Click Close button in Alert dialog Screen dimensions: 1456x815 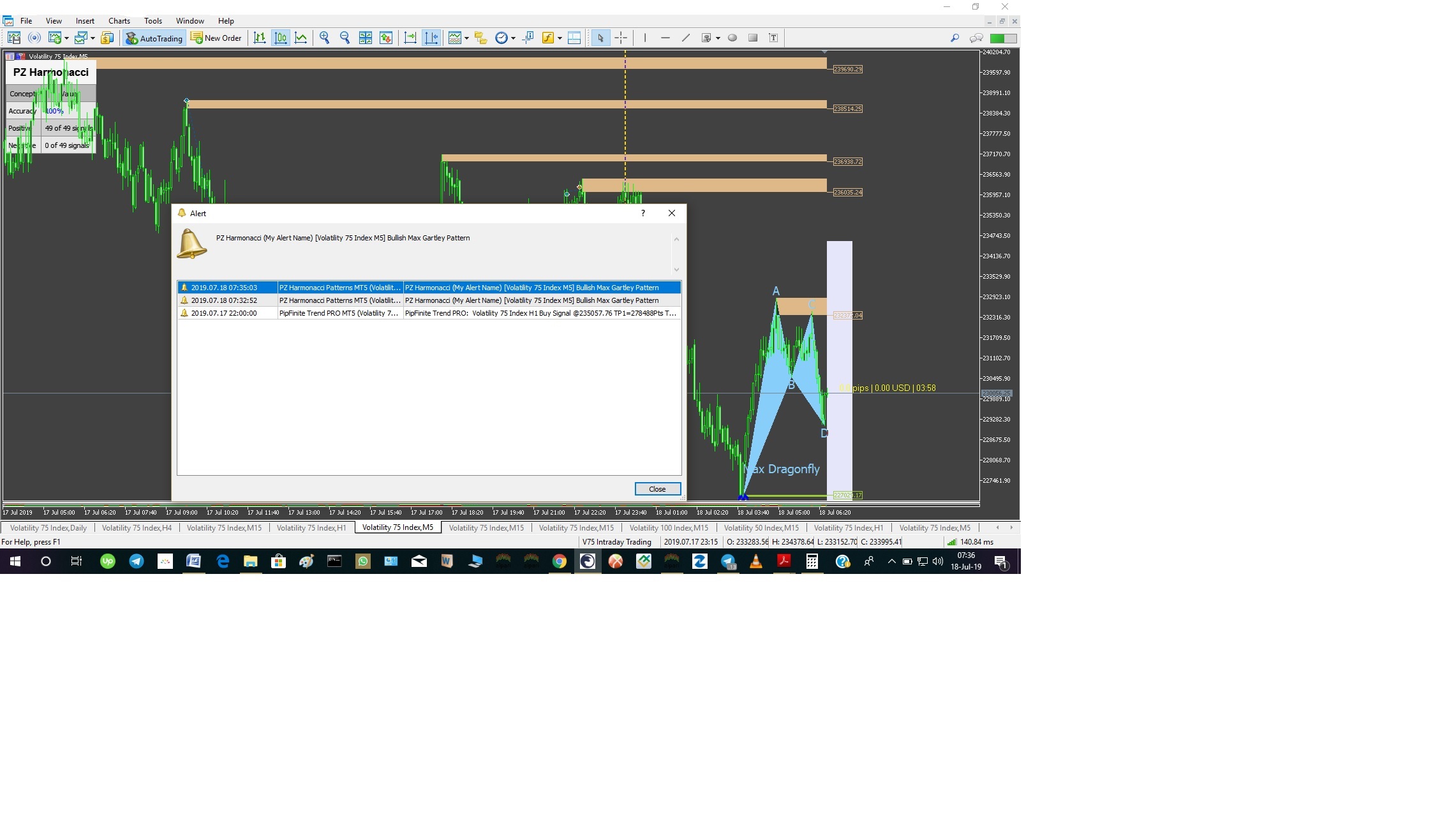coord(657,489)
